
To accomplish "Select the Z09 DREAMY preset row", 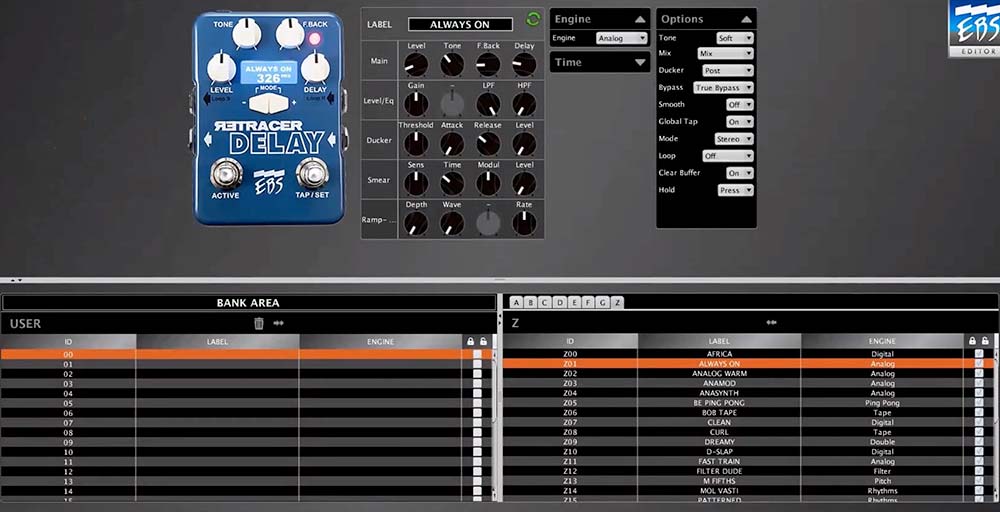I will [x=746, y=441].
